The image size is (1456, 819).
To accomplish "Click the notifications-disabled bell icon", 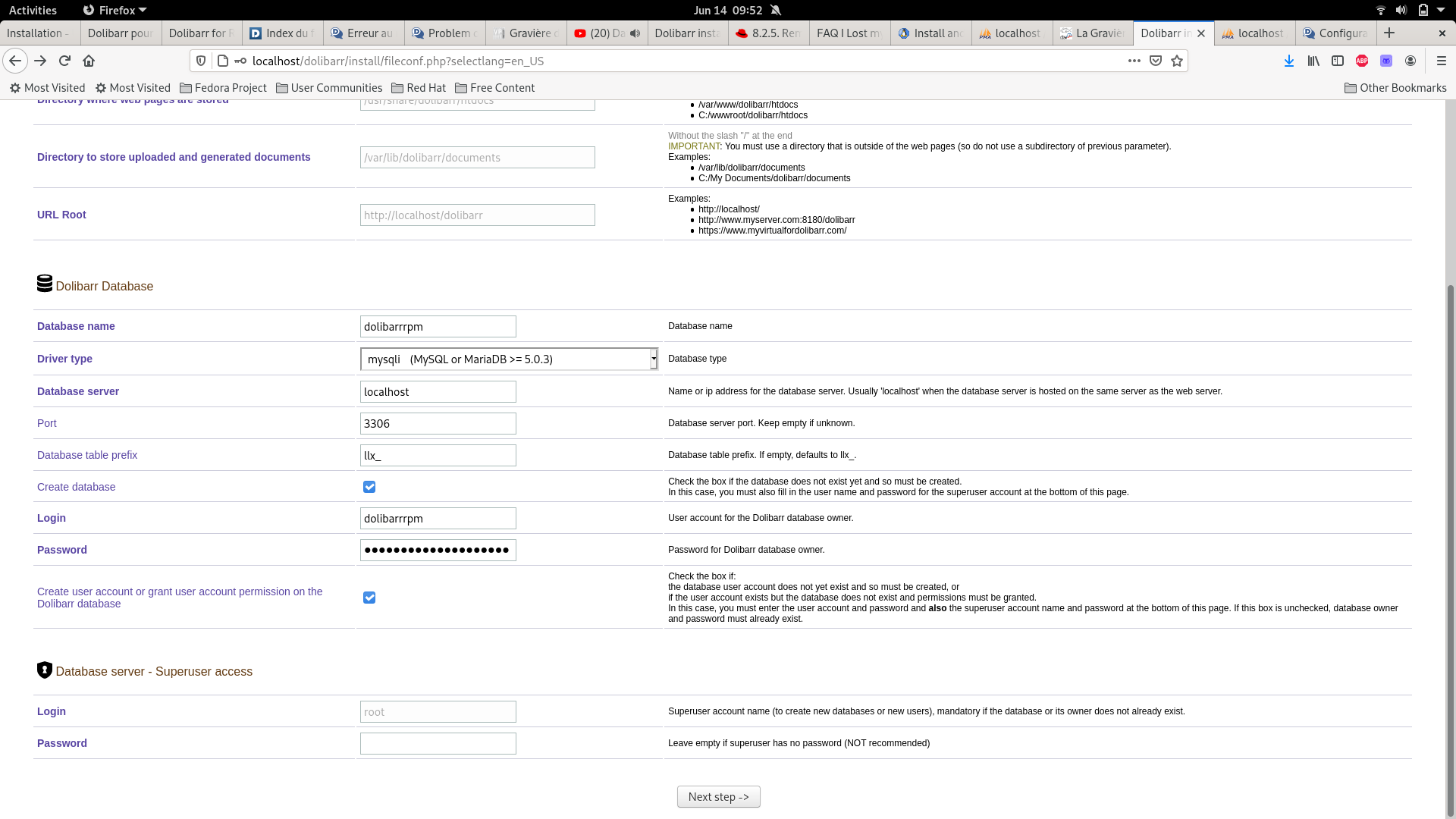I will 776,10.
